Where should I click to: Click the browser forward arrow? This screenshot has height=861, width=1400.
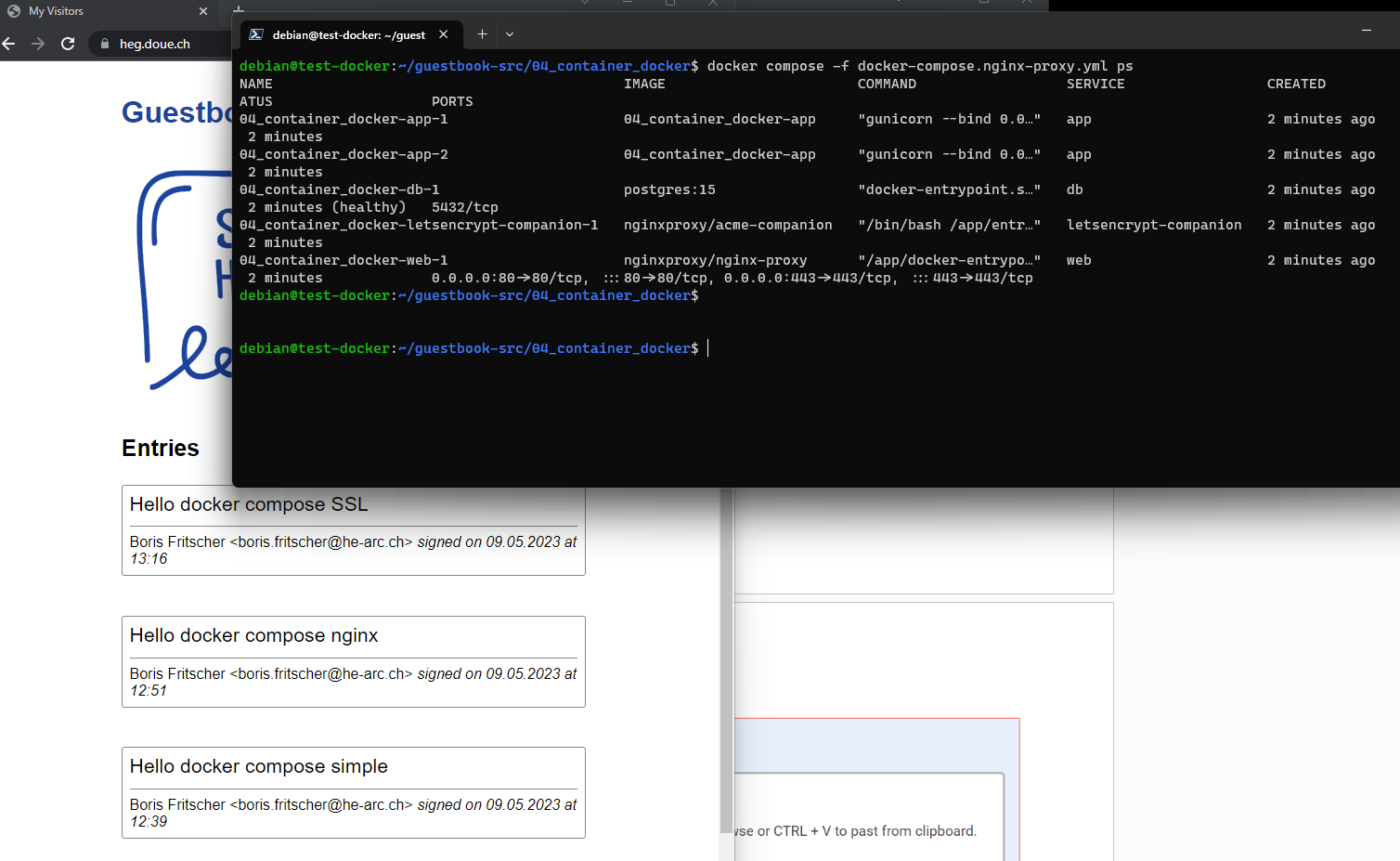[x=38, y=44]
